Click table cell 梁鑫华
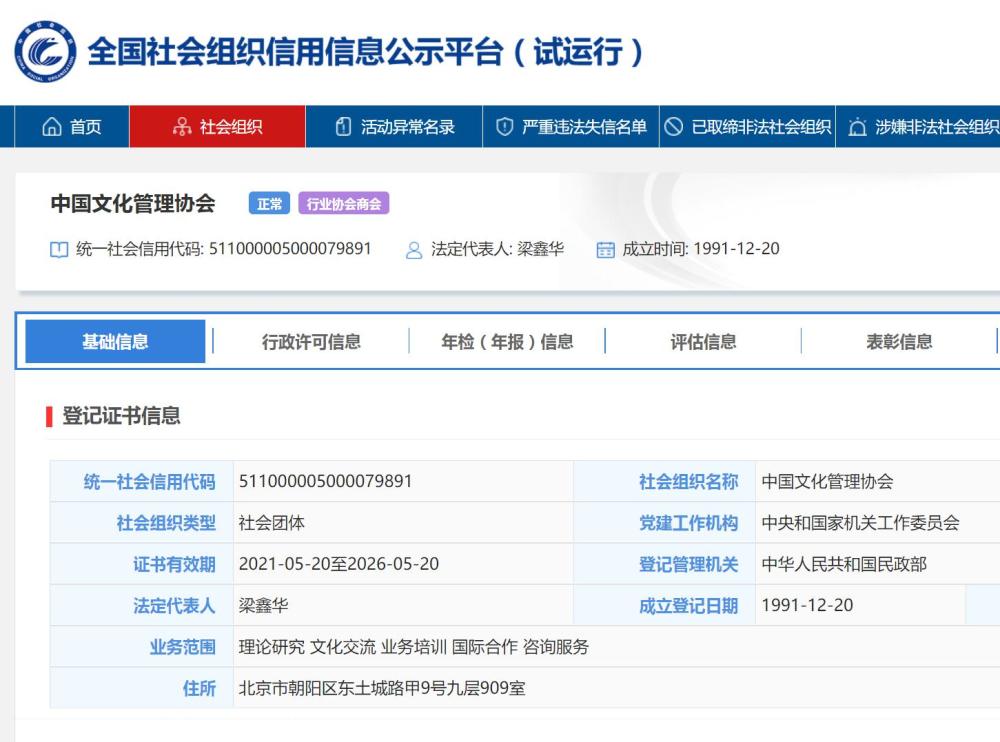 [263, 605]
